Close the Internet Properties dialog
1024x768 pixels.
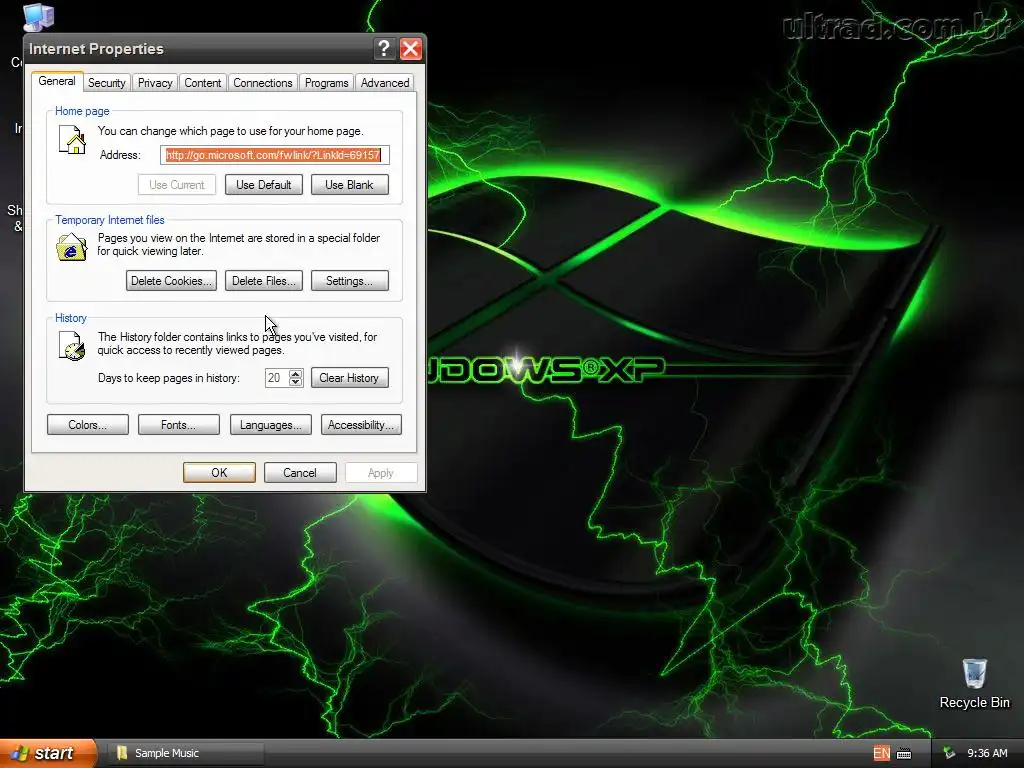tap(411, 48)
